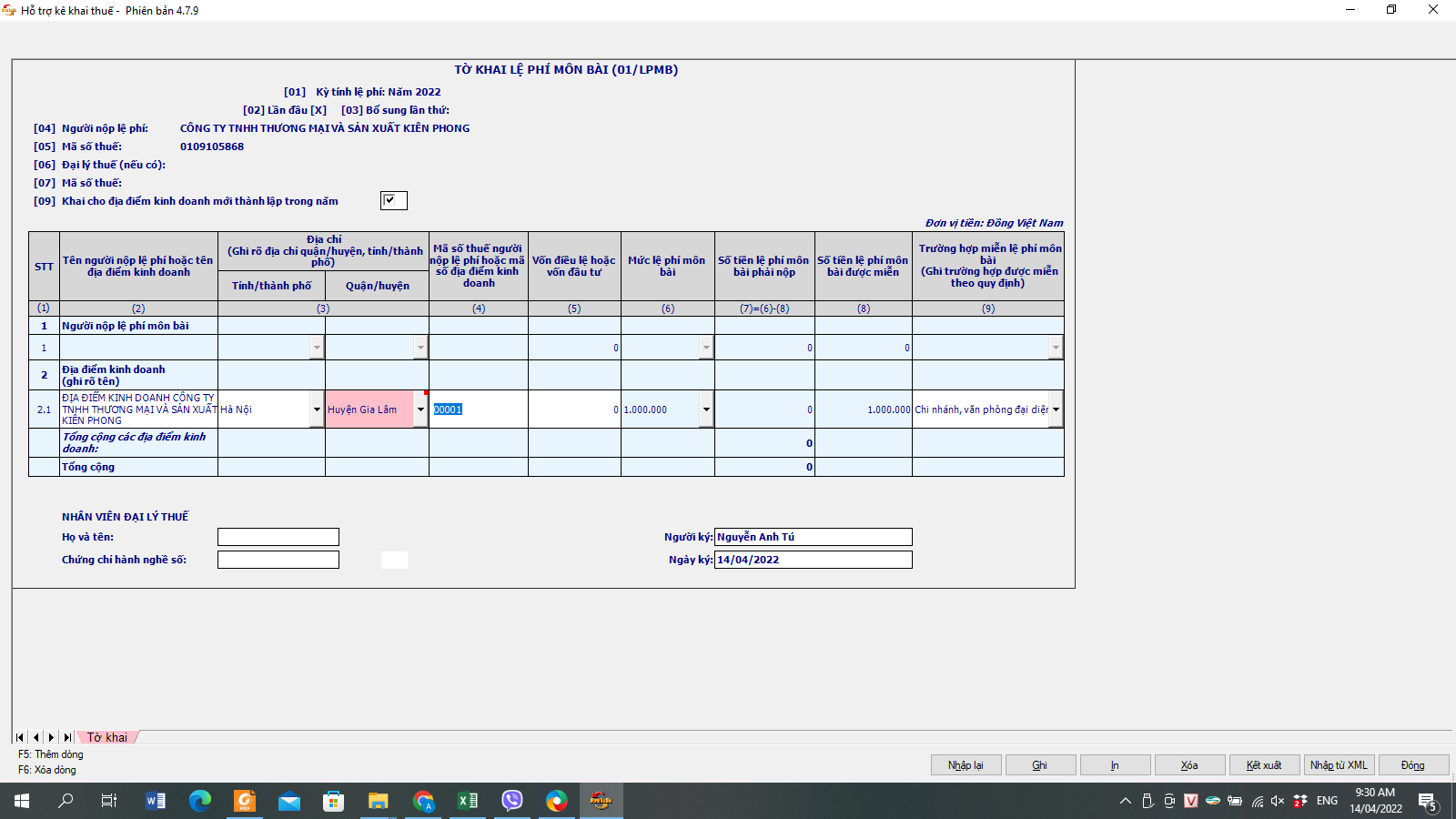Click the Ngày ký date field

click(813, 560)
